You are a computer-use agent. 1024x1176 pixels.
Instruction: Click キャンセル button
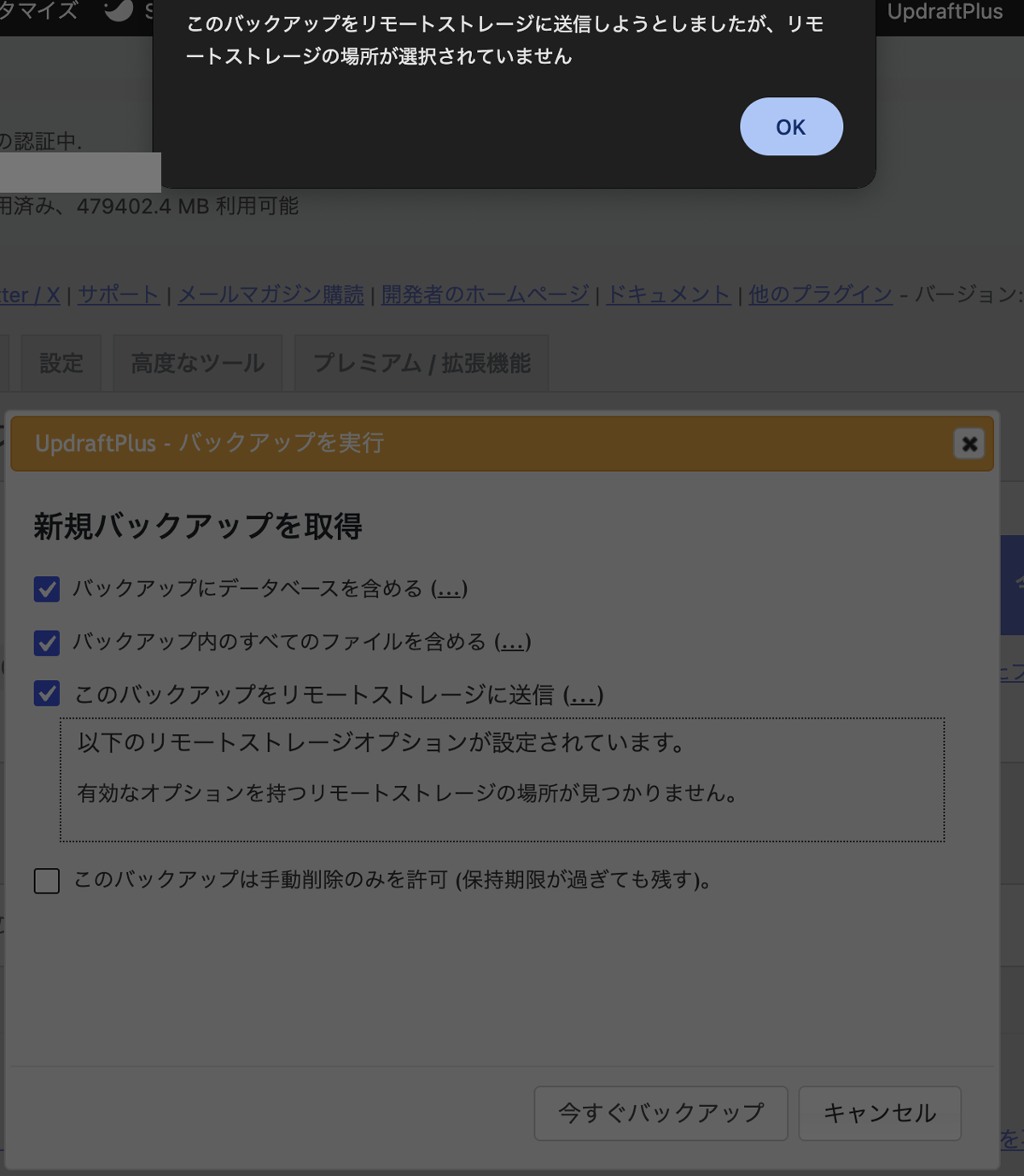click(x=880, y=1113)
